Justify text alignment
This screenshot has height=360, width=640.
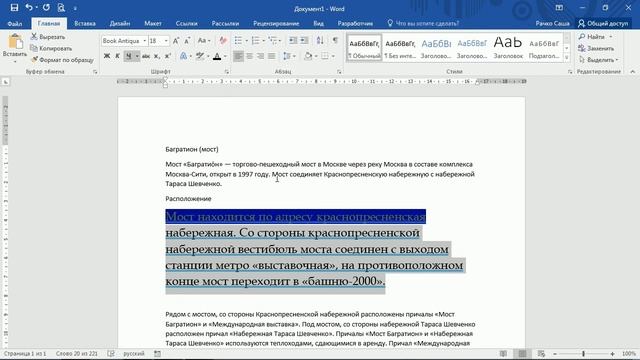click(x=271, y=56)
